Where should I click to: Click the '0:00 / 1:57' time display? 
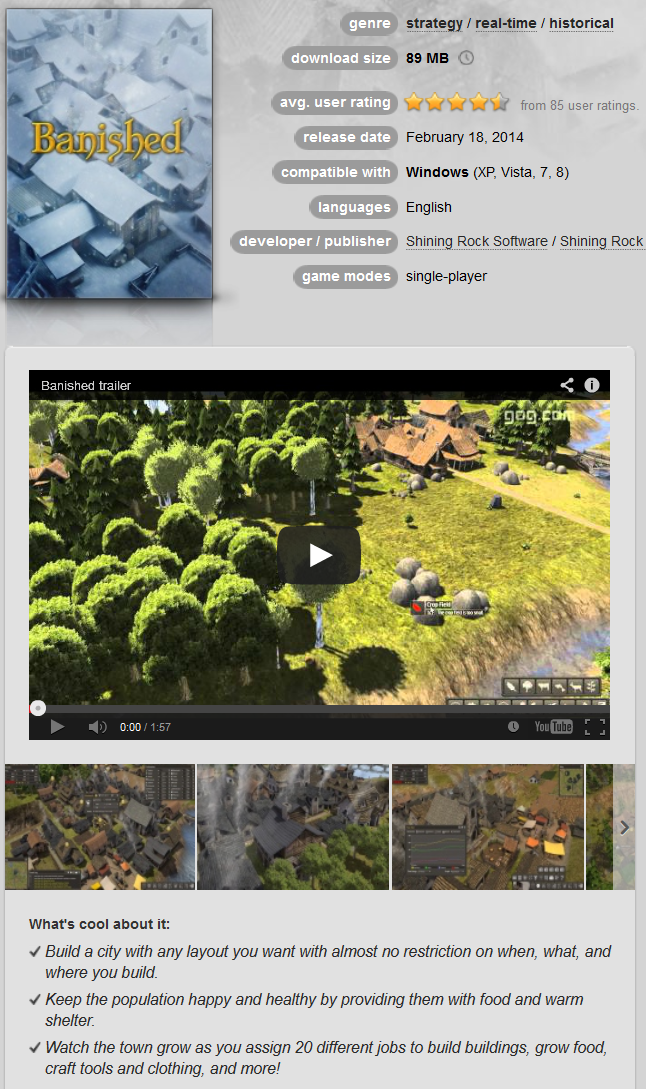[x=145, y=727]
